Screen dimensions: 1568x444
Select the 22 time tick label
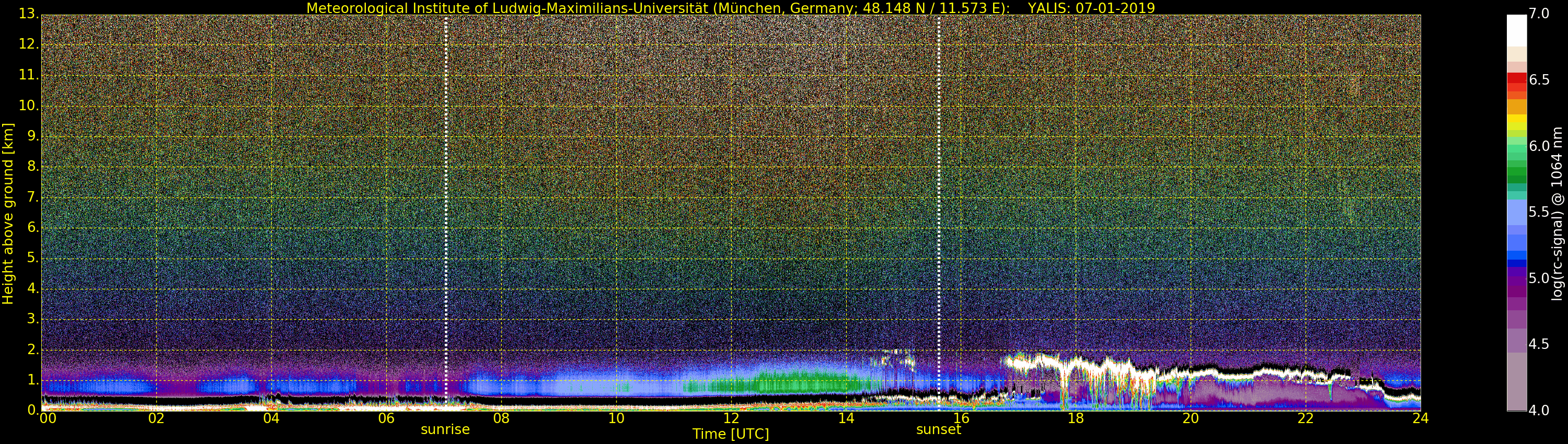pyautogui.click(x=1306, y=418)
